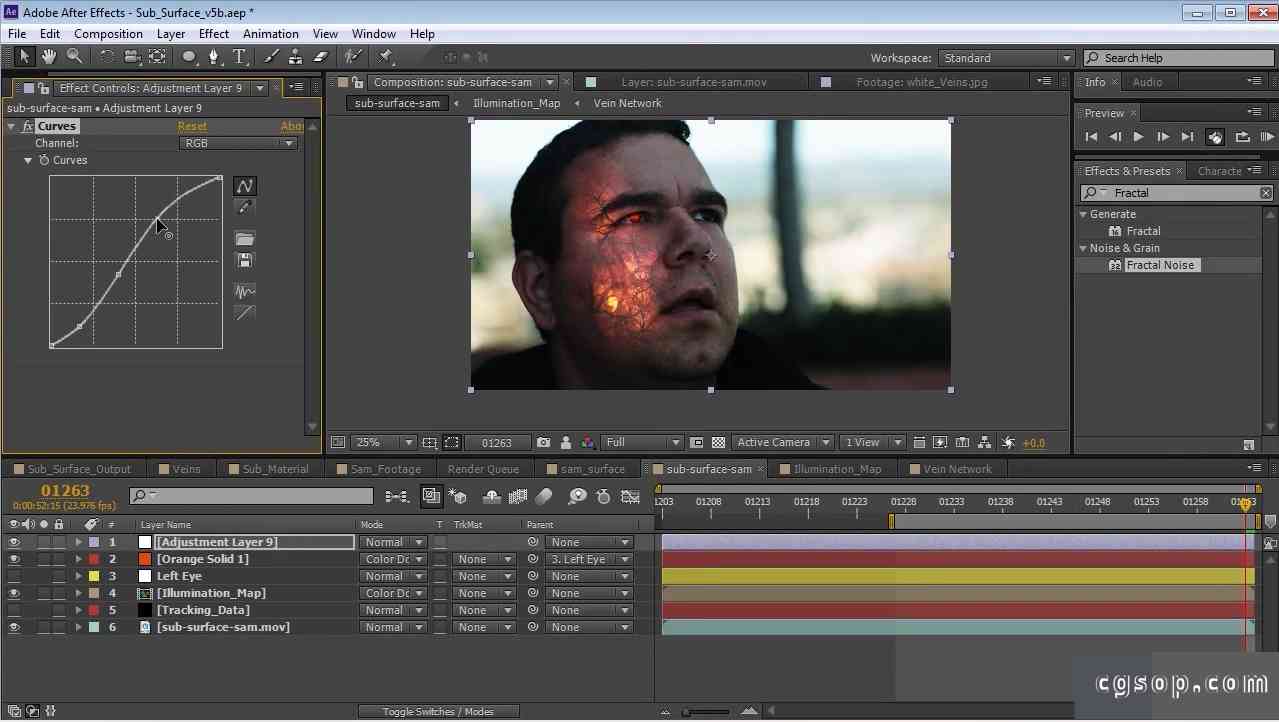
Task: Switch to the Illumination_Map timeline tab
Action: (x=837, y=469)
